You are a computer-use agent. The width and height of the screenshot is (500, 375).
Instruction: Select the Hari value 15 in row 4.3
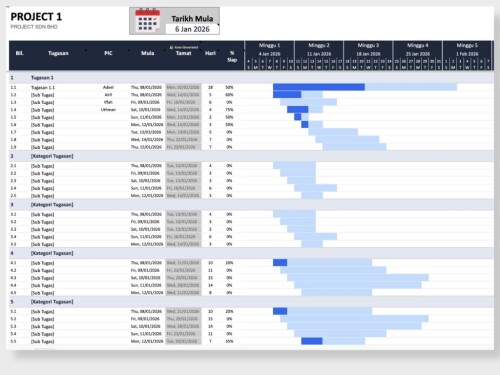[x=210, y=278]
